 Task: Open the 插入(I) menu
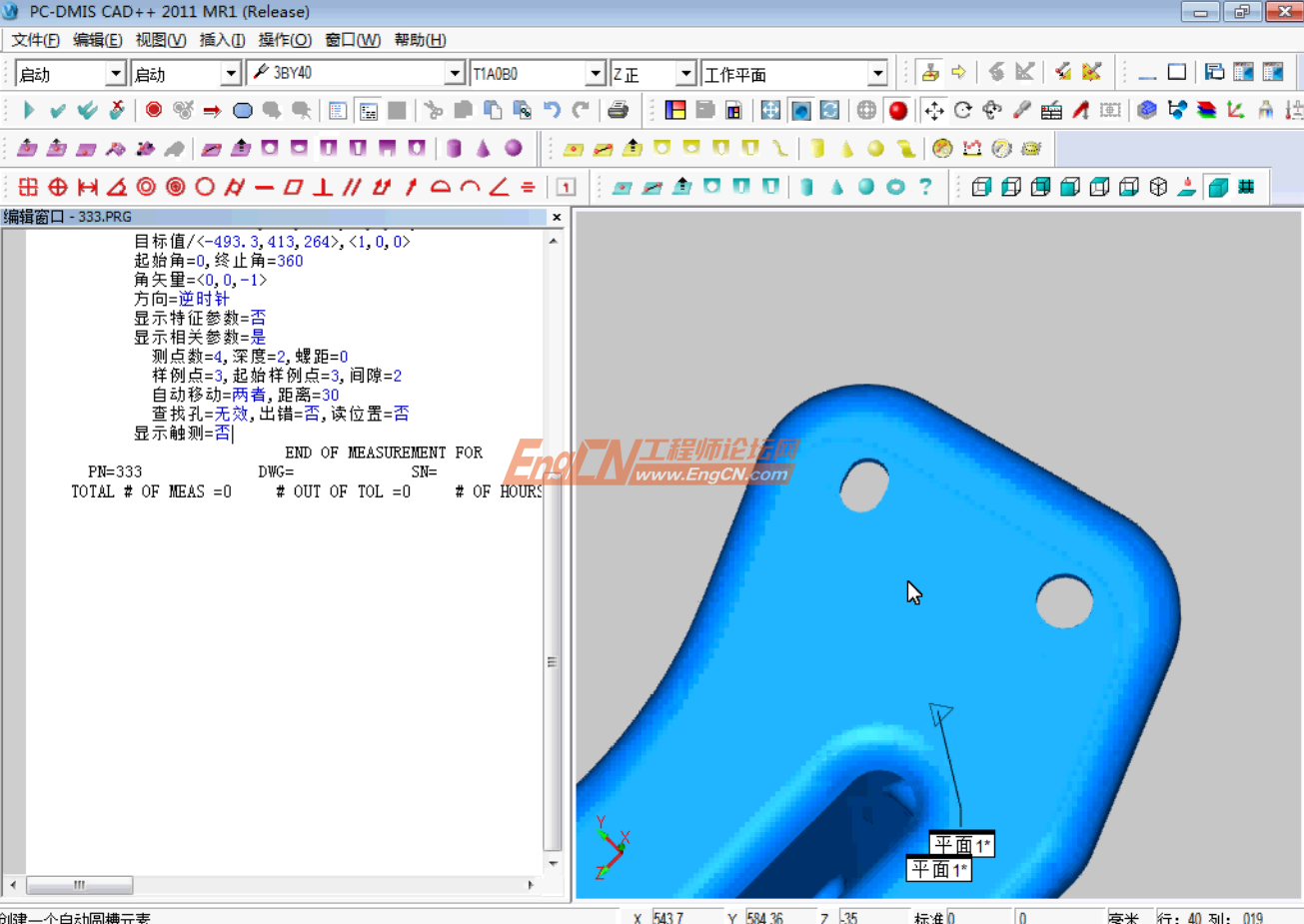[x=222, y=40]
